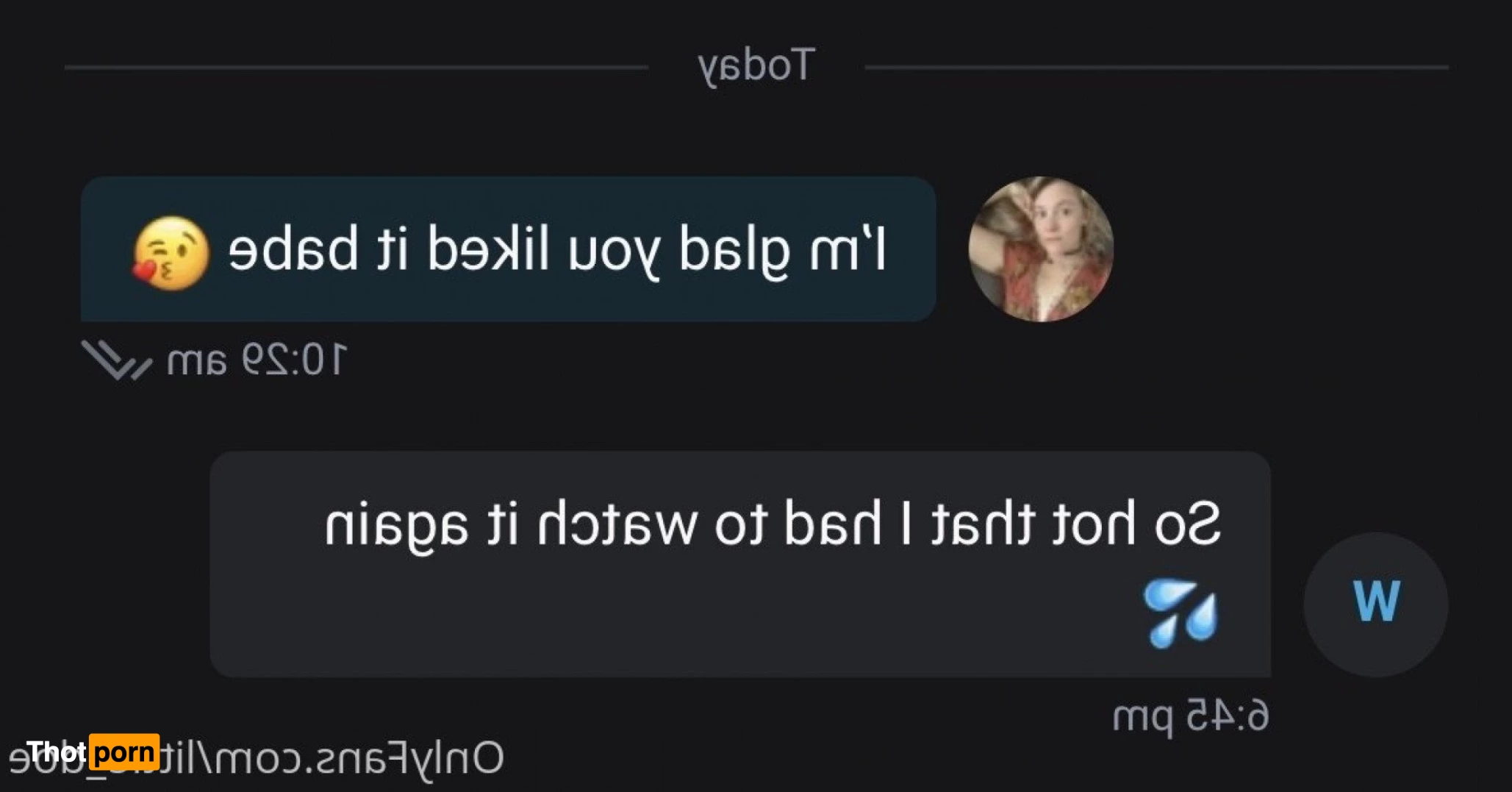Click the water droplets emoji
1512x792 pixels.
1180,613
